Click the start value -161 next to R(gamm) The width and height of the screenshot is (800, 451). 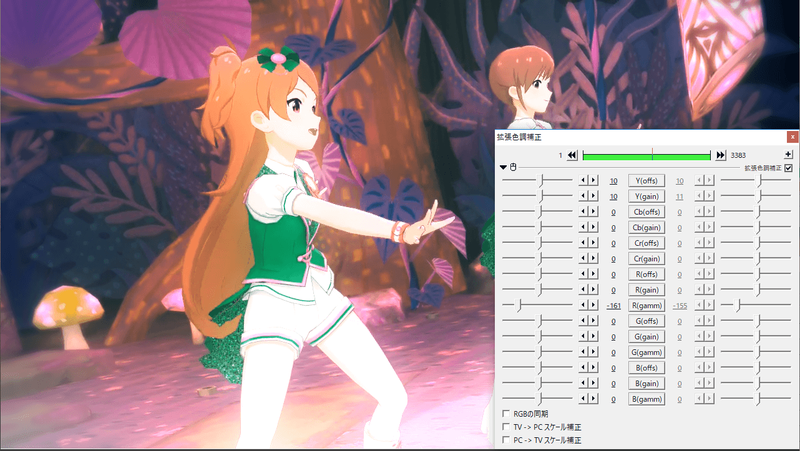click(613, 306)
